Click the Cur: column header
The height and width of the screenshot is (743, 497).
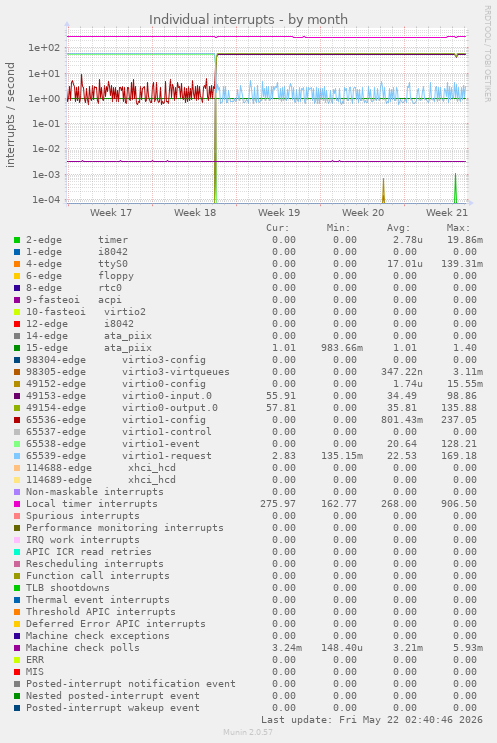tap(278, 228)
